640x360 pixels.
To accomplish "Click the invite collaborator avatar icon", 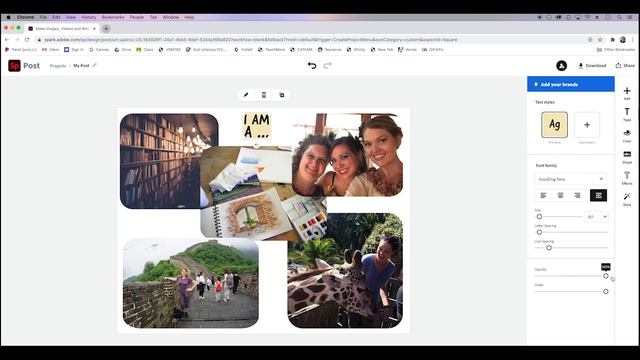I will click(x=561, y=65).
